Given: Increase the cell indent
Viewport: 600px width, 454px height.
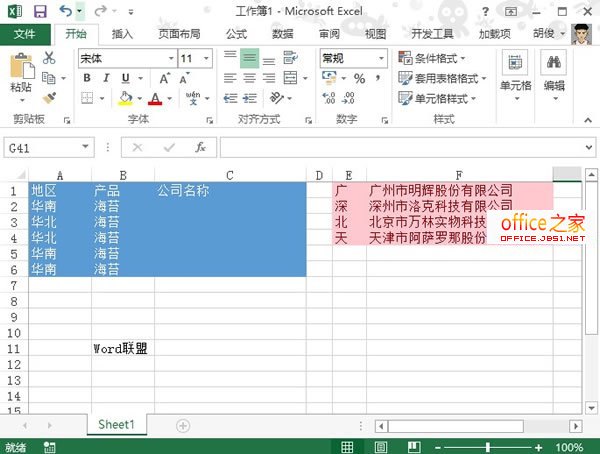Looking at the screenshot, I should point(249,98).
